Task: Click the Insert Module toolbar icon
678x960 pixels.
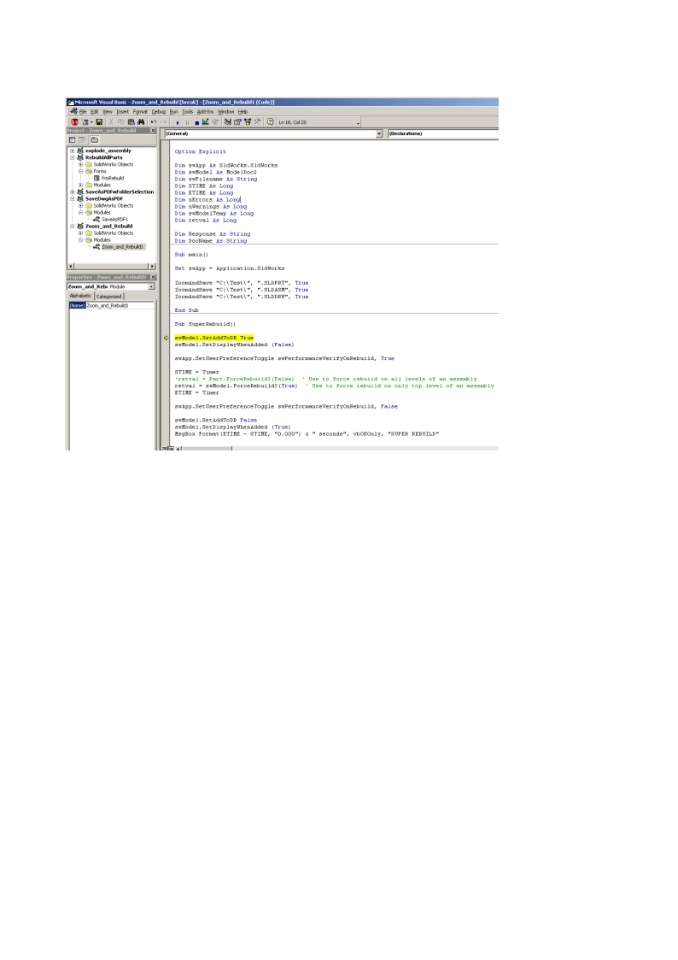Action: click(x=85, y=122)
